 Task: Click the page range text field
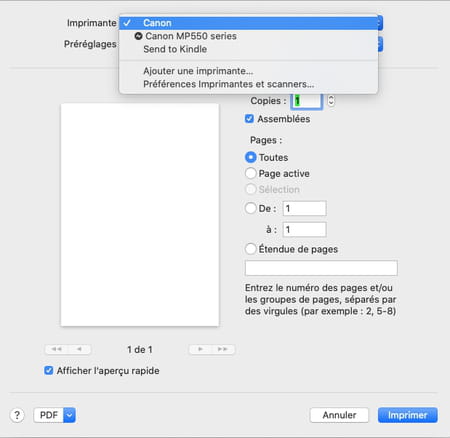[321, 268]
